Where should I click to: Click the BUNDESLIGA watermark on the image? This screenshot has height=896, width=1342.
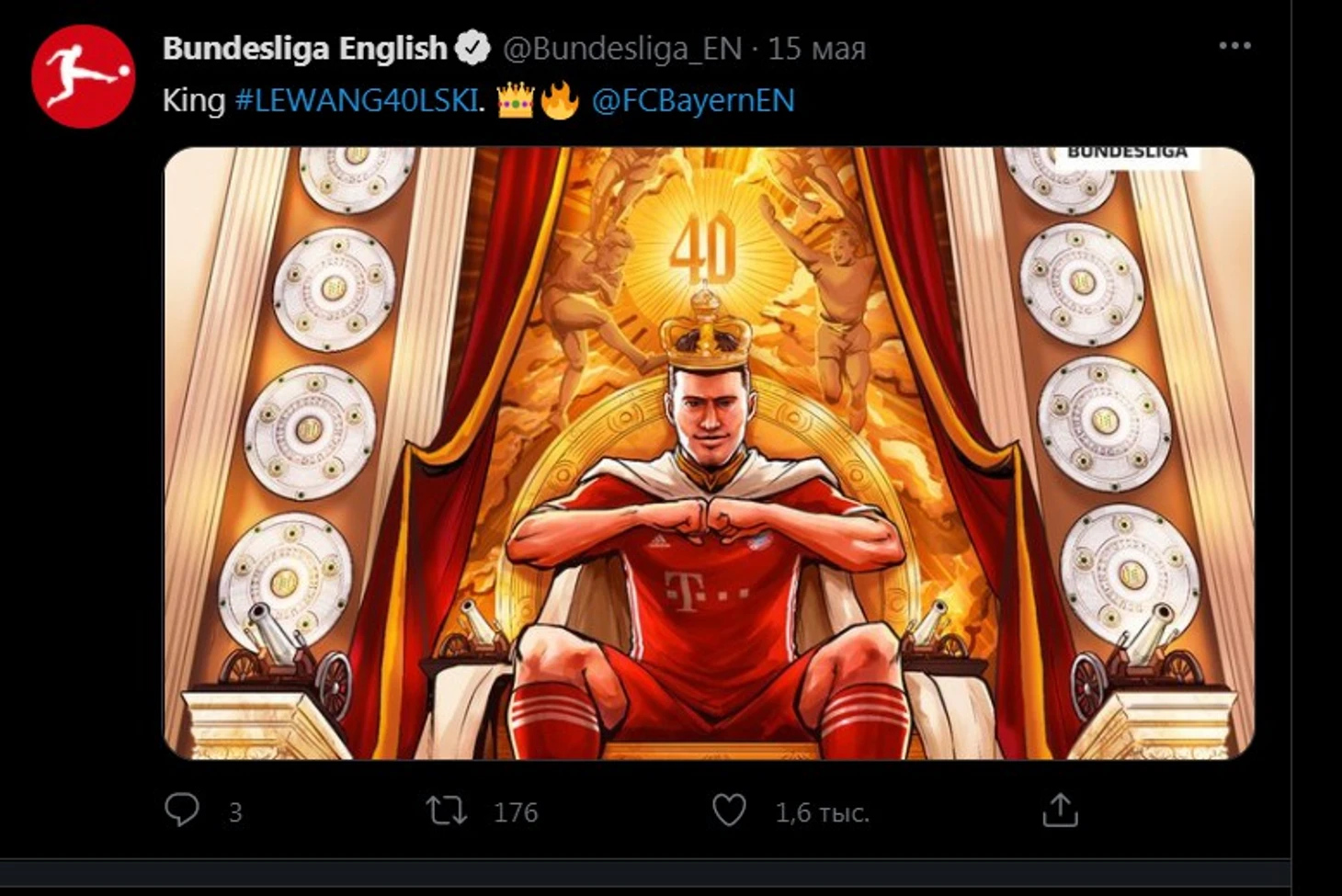coord(1127,153)
